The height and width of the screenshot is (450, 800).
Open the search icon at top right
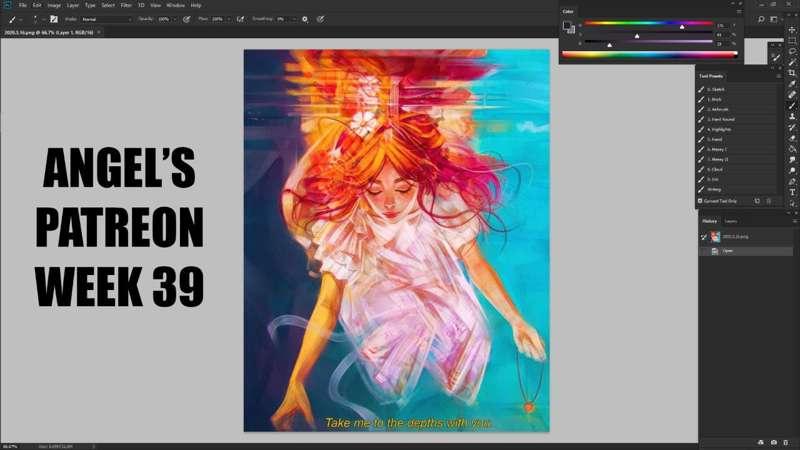pos(761,19)
